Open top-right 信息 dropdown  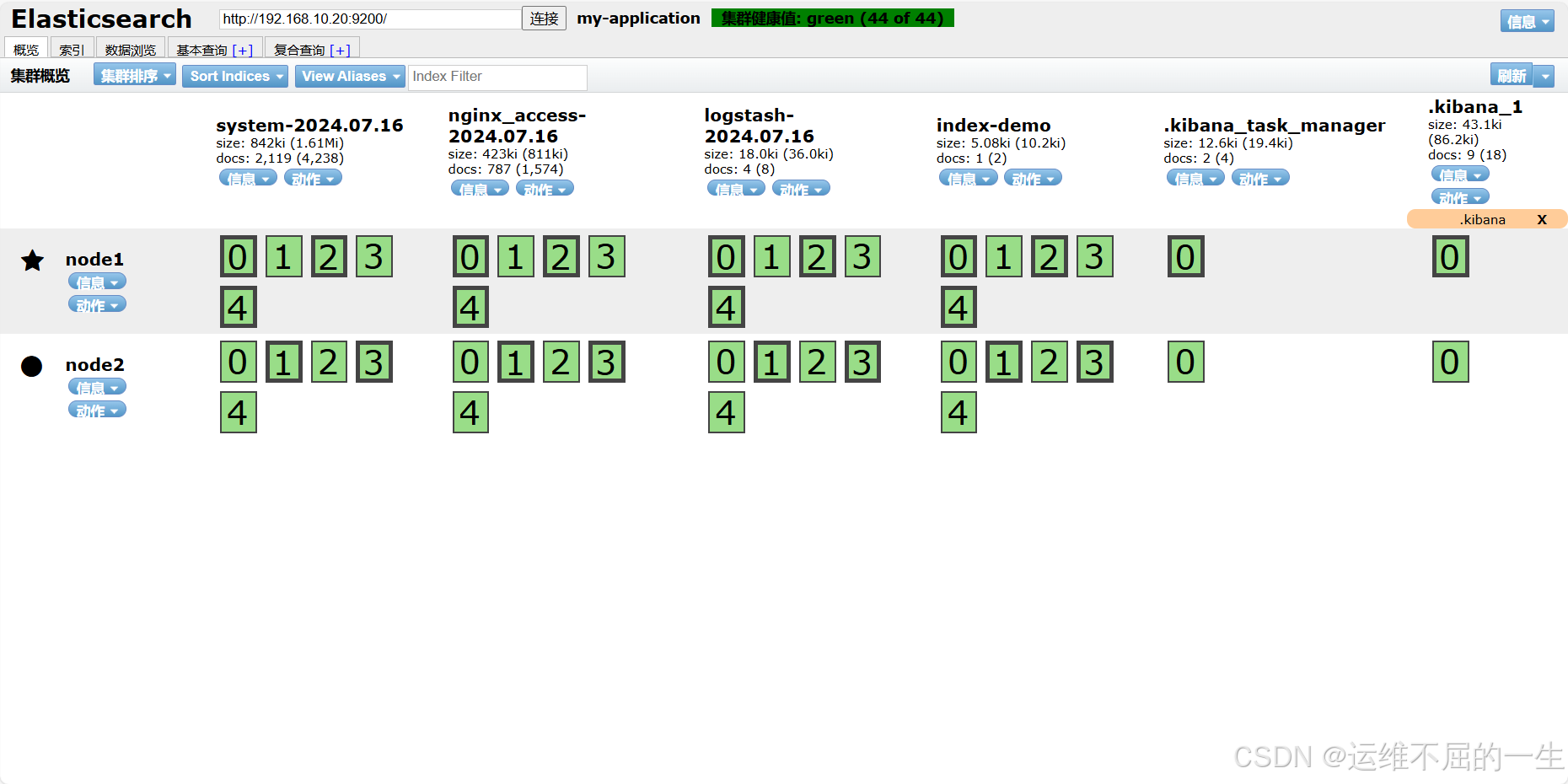click(1528, 21)
